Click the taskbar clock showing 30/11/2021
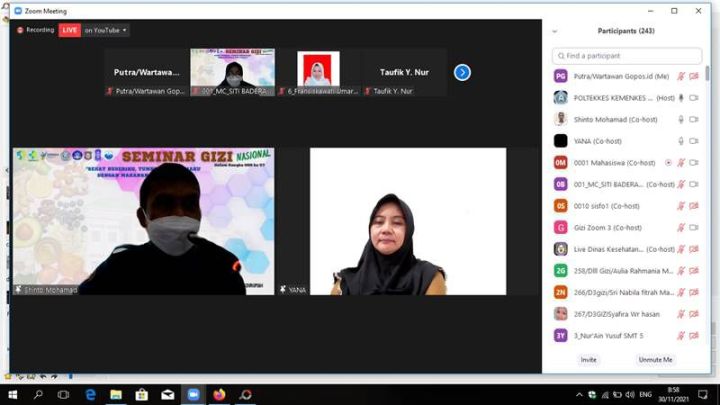 (673, 394)
